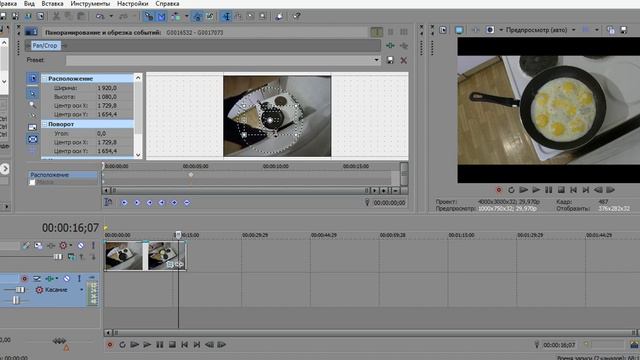Open the Preset combo box in Pan/Crop

point(223,60)
